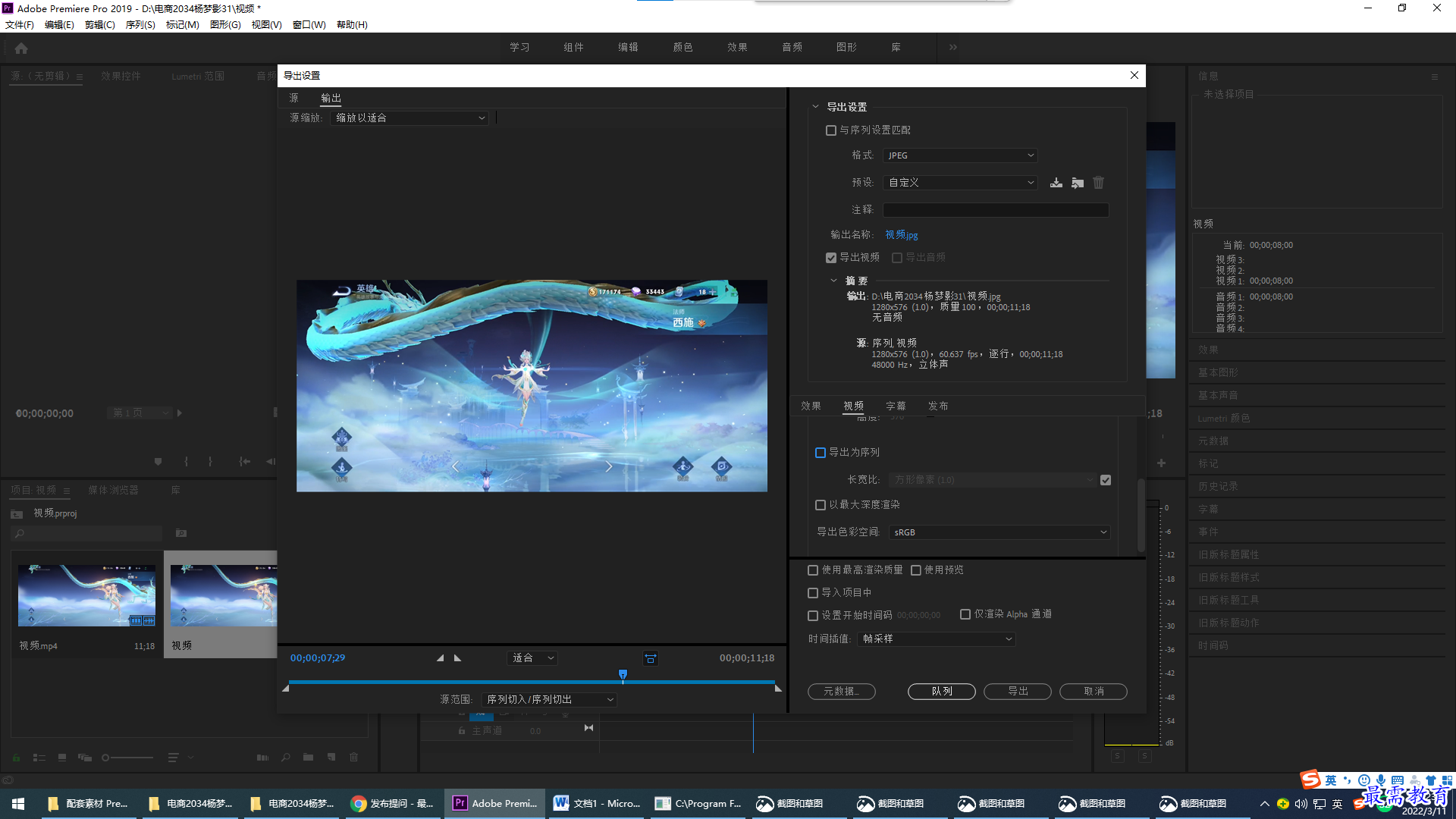Screen dimensions: 1456x819
Task: Toggle the aspect ratio correction icon in export preview
Action: click(x=651, y=658)
